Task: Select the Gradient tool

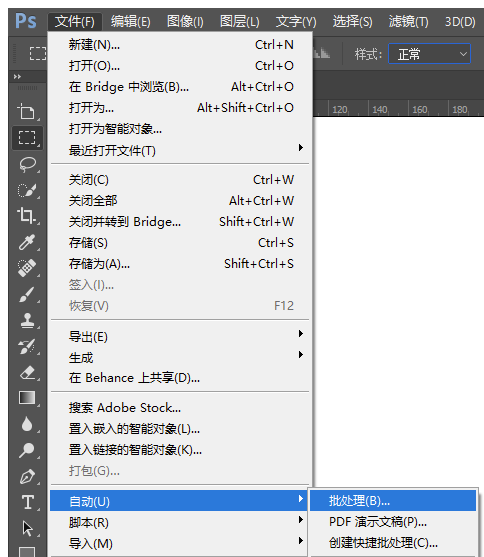Action: pyautogui.click(x=27, y=398)
